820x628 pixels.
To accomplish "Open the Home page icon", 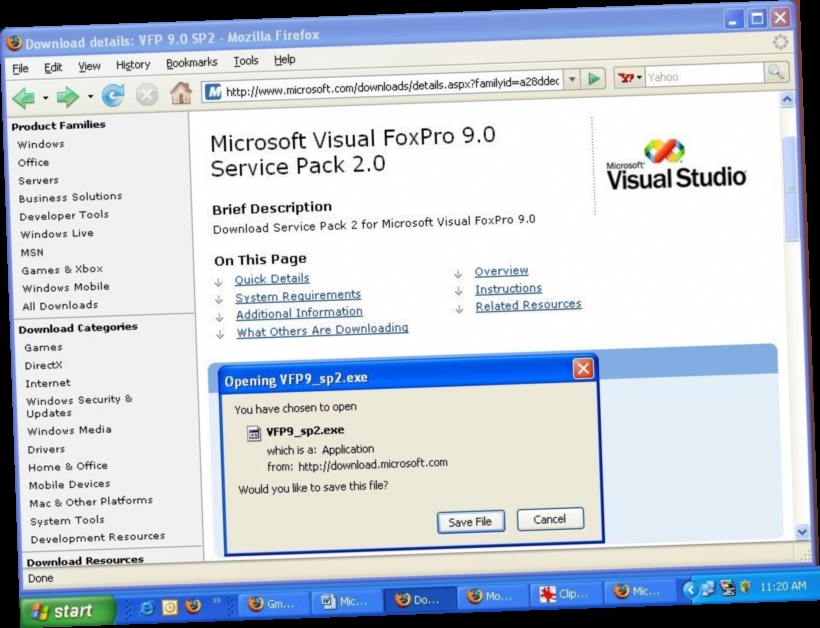I will [181, 93].
